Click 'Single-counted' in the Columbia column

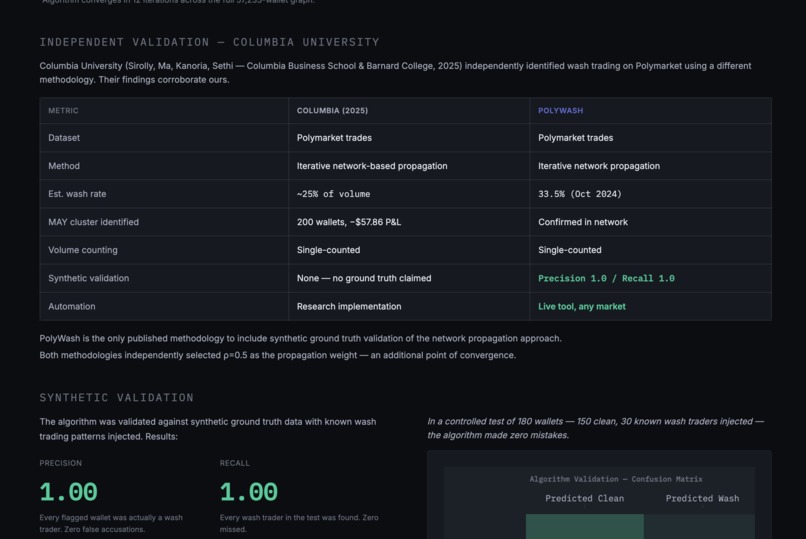(x=328, y=250)
